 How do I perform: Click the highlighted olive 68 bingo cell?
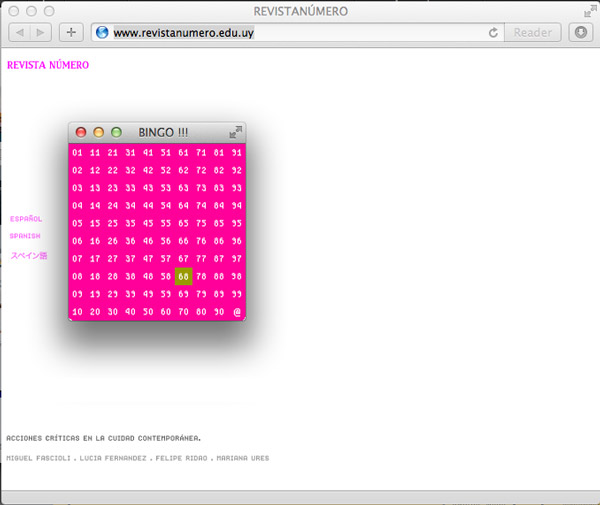183,276
